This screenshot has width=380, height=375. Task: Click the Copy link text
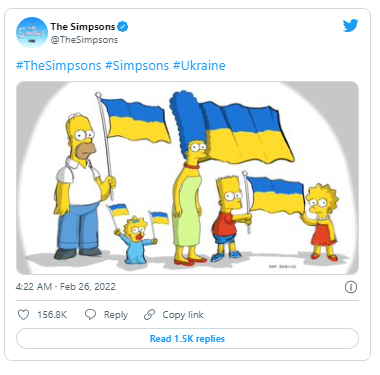tap(183, 315)
